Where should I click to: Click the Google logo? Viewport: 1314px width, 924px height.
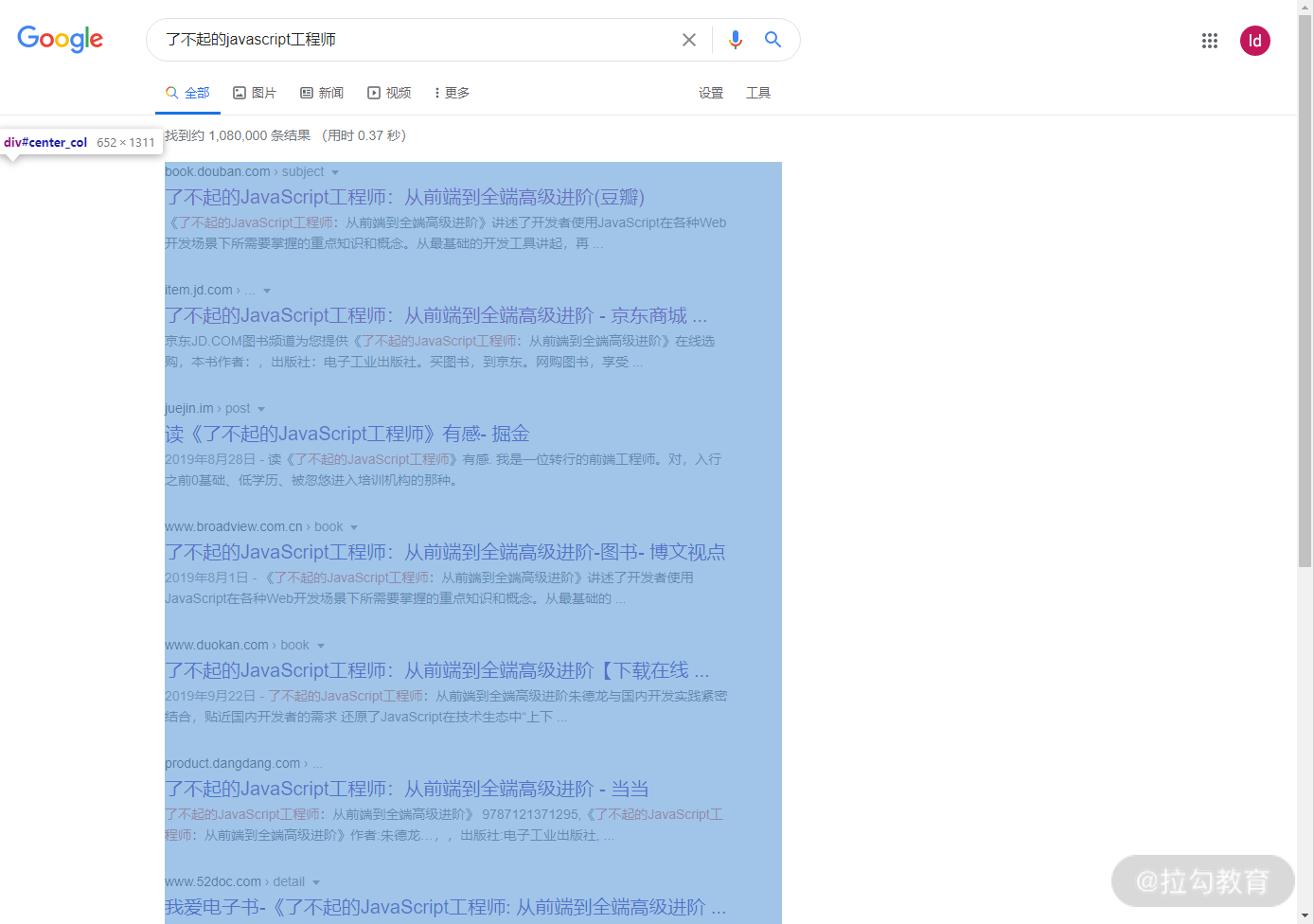(60, 39)
